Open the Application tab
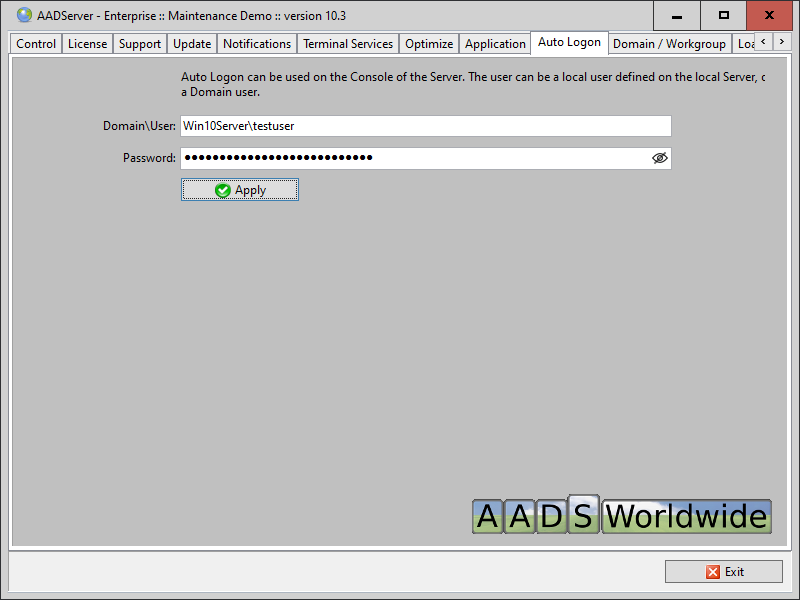 click(x=495, y=44)
